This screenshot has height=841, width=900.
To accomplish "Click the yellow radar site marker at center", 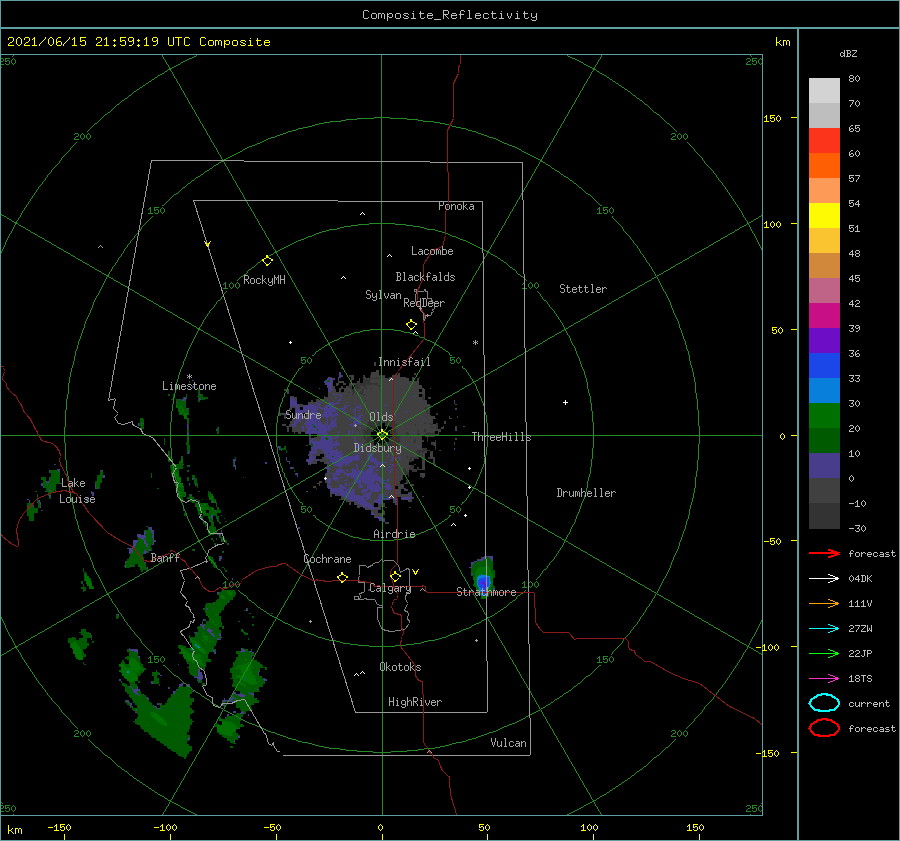I will point(382,435).
